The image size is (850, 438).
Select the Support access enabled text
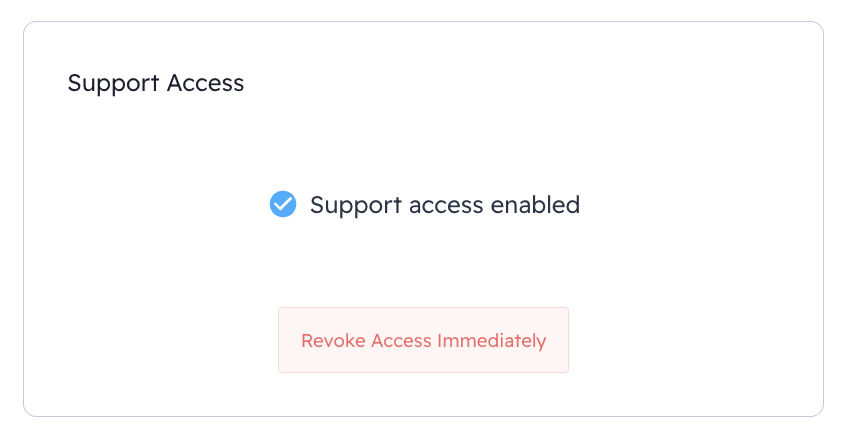444,205
